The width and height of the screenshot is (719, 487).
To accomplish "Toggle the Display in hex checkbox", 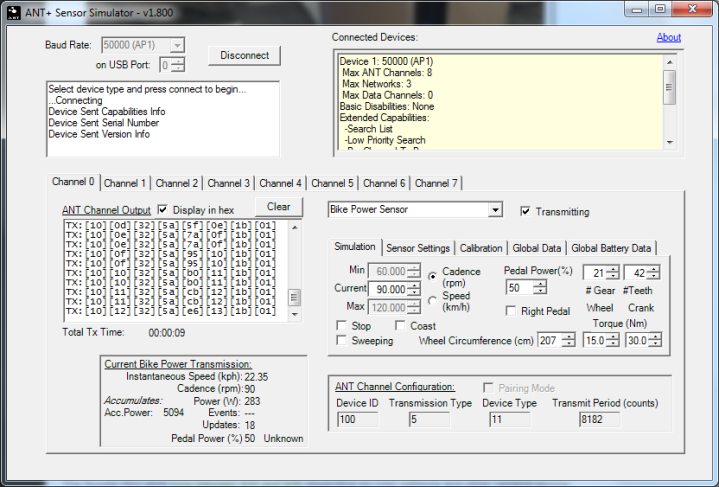I will point(162,210).
